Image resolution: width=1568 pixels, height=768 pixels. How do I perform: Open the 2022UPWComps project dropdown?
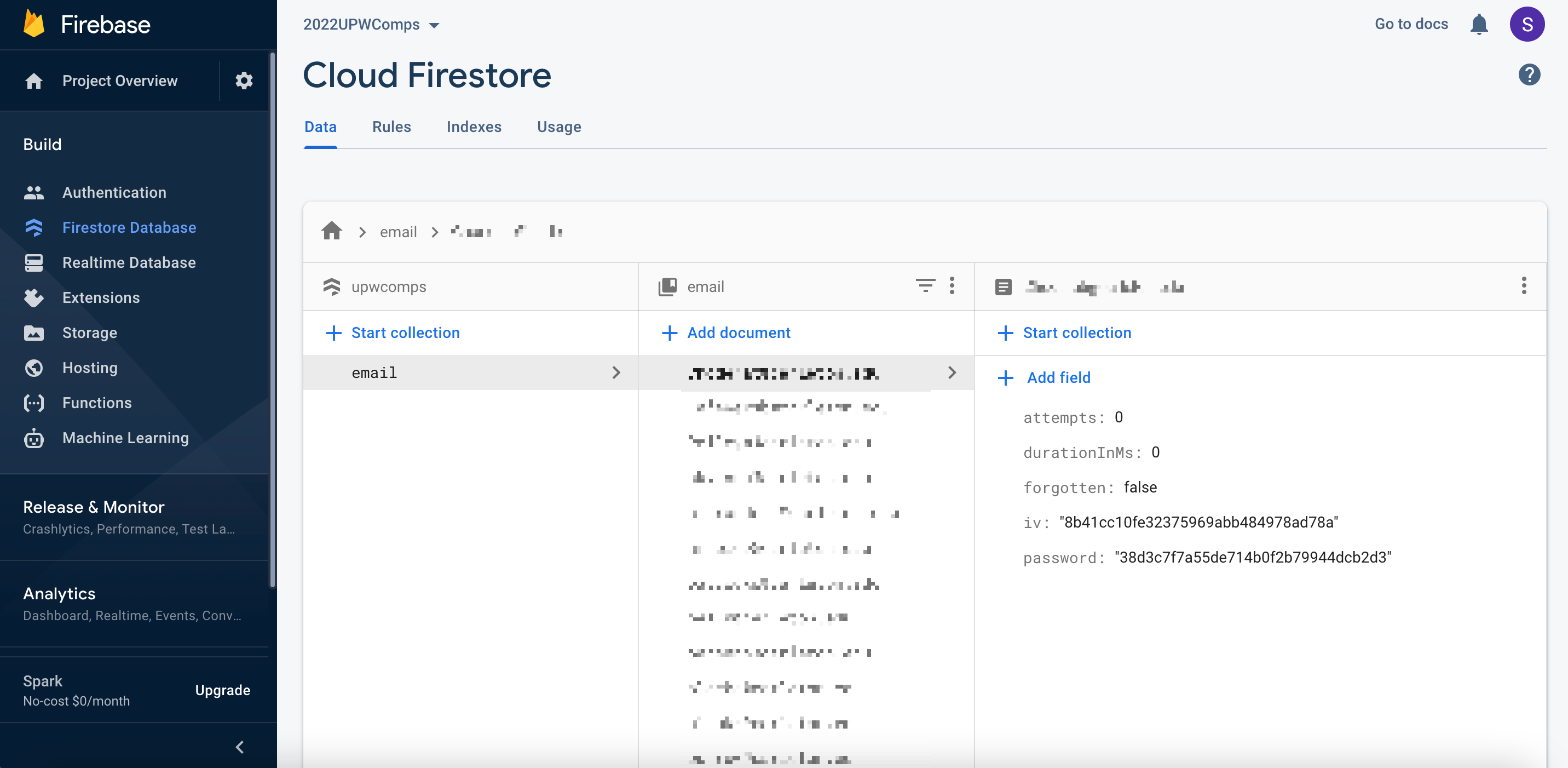(371, 24)
